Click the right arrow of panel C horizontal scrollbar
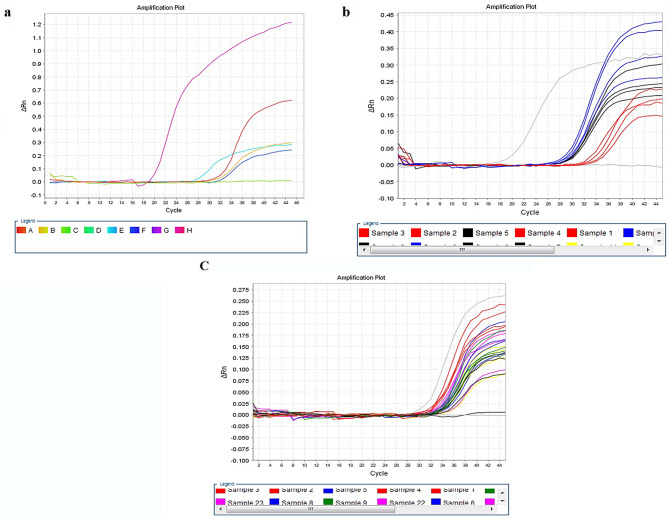This screenshot has height=519, width=669. (492, 509)
